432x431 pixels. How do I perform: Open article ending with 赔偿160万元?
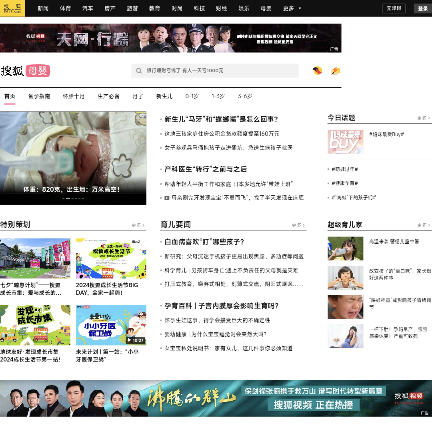click(x=222, y=134)
